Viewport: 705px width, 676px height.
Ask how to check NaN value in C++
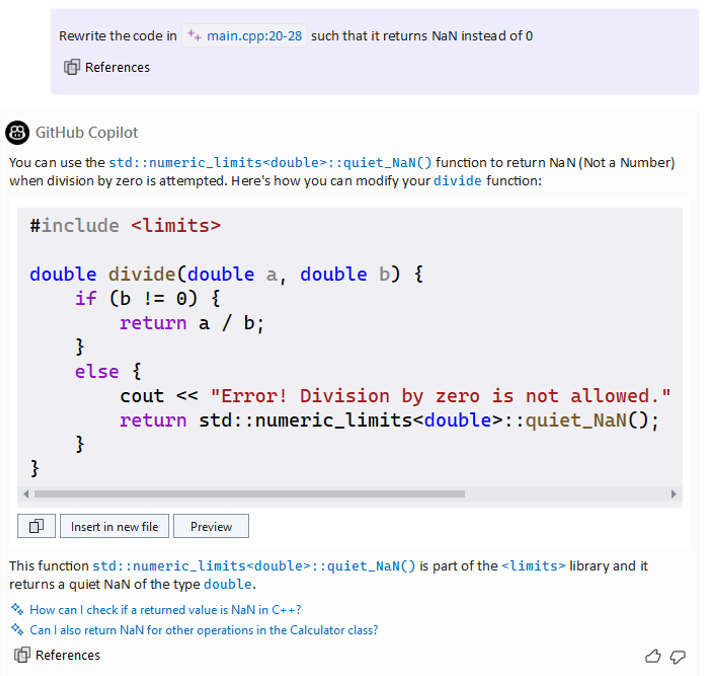click(x=165, y=609)
